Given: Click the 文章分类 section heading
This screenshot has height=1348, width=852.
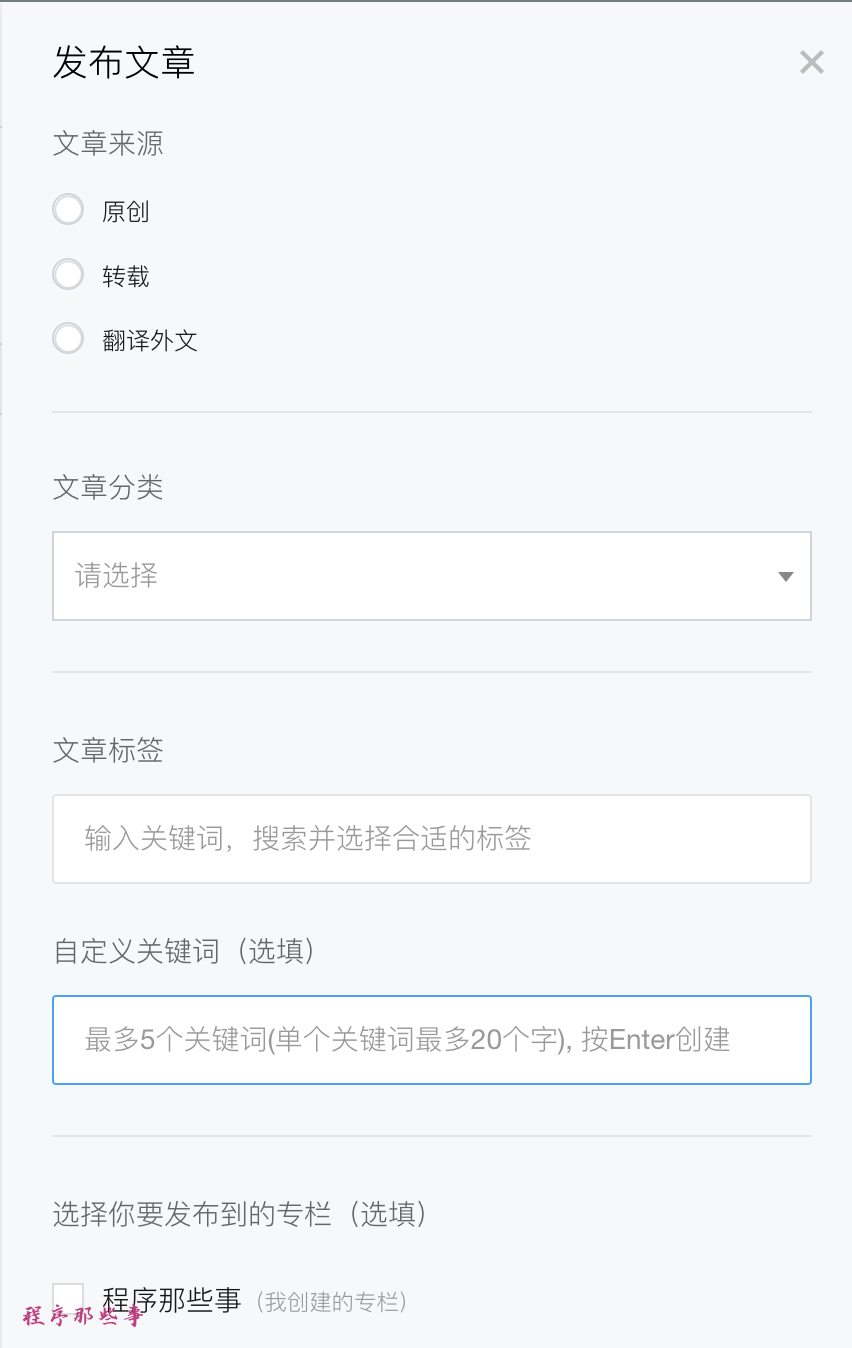Looking at the screenshot, I should point(108,488).
